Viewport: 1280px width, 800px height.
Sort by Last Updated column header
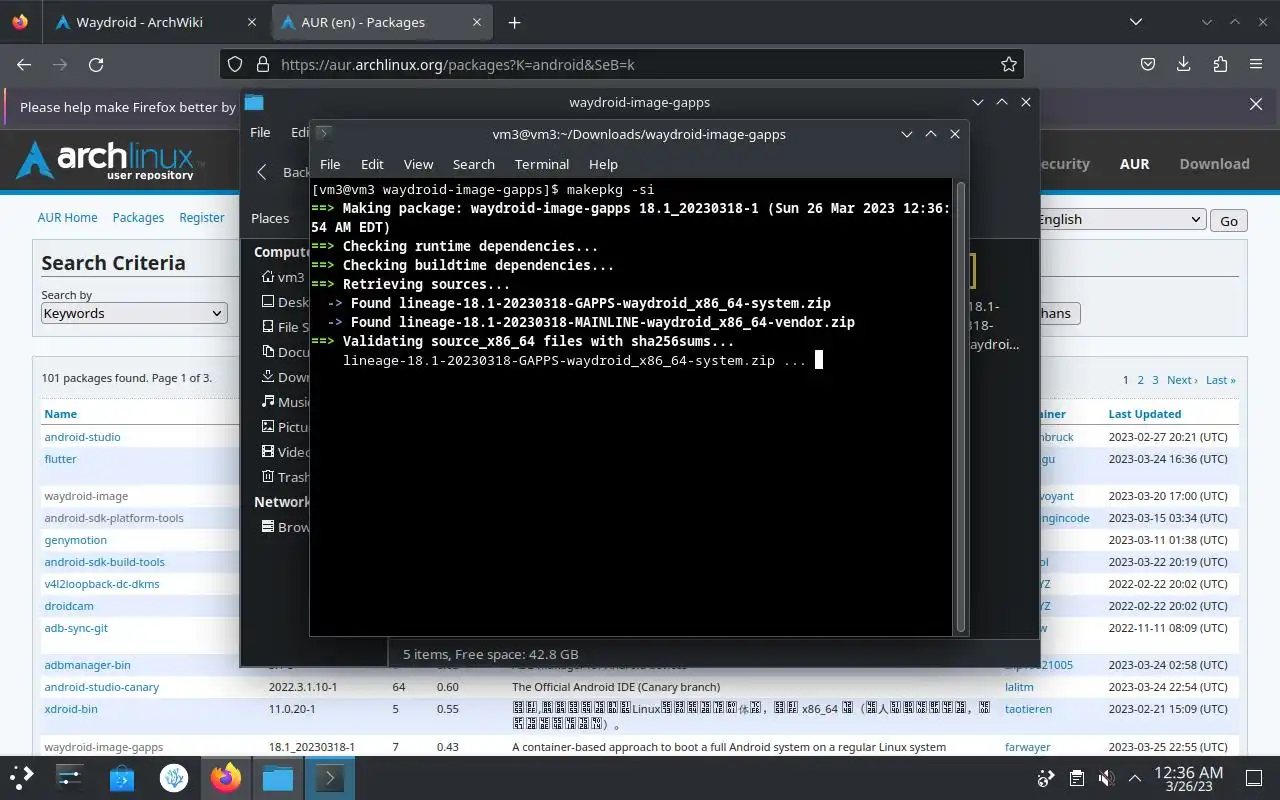1144,414
